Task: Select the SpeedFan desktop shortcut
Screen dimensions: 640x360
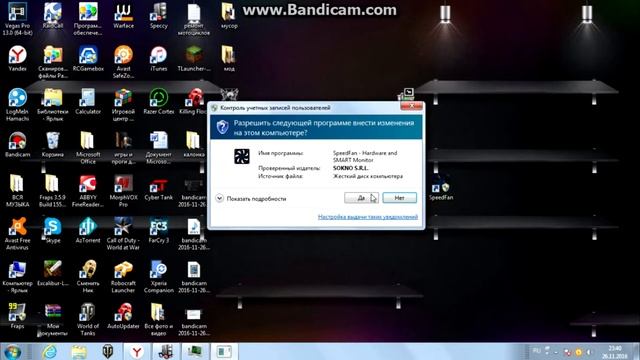Action: pos(441,189)
